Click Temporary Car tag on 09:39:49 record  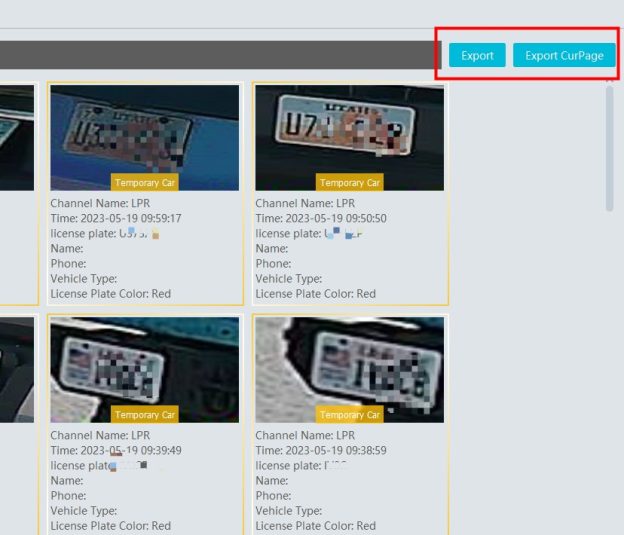tap(144, 414)
